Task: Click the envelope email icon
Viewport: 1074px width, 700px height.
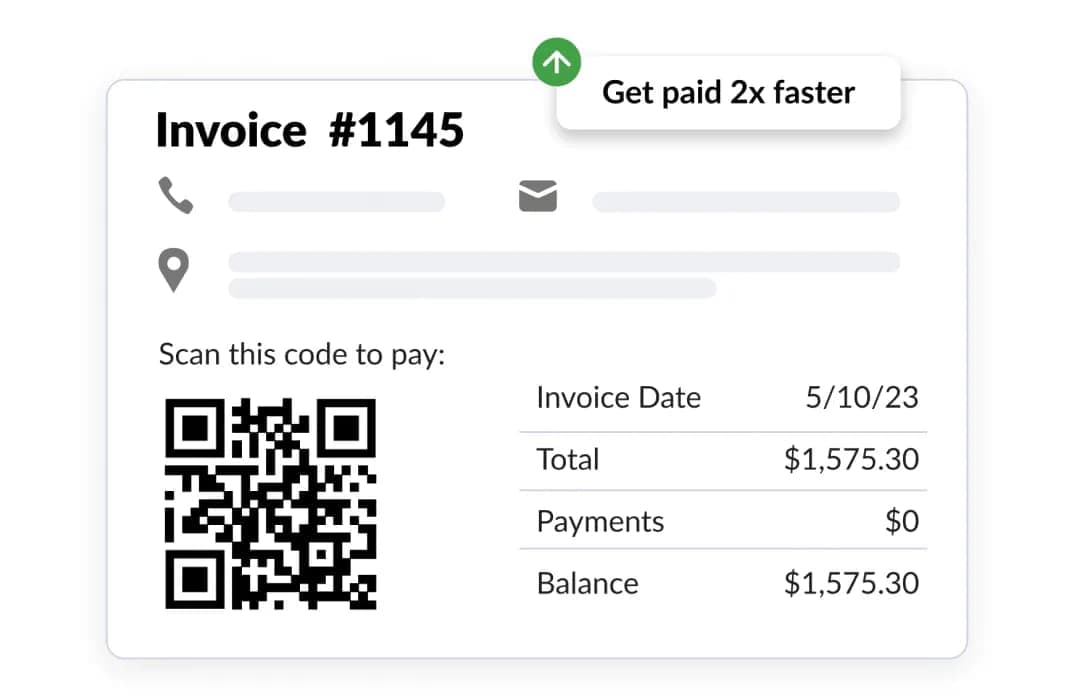Action: 538,196
